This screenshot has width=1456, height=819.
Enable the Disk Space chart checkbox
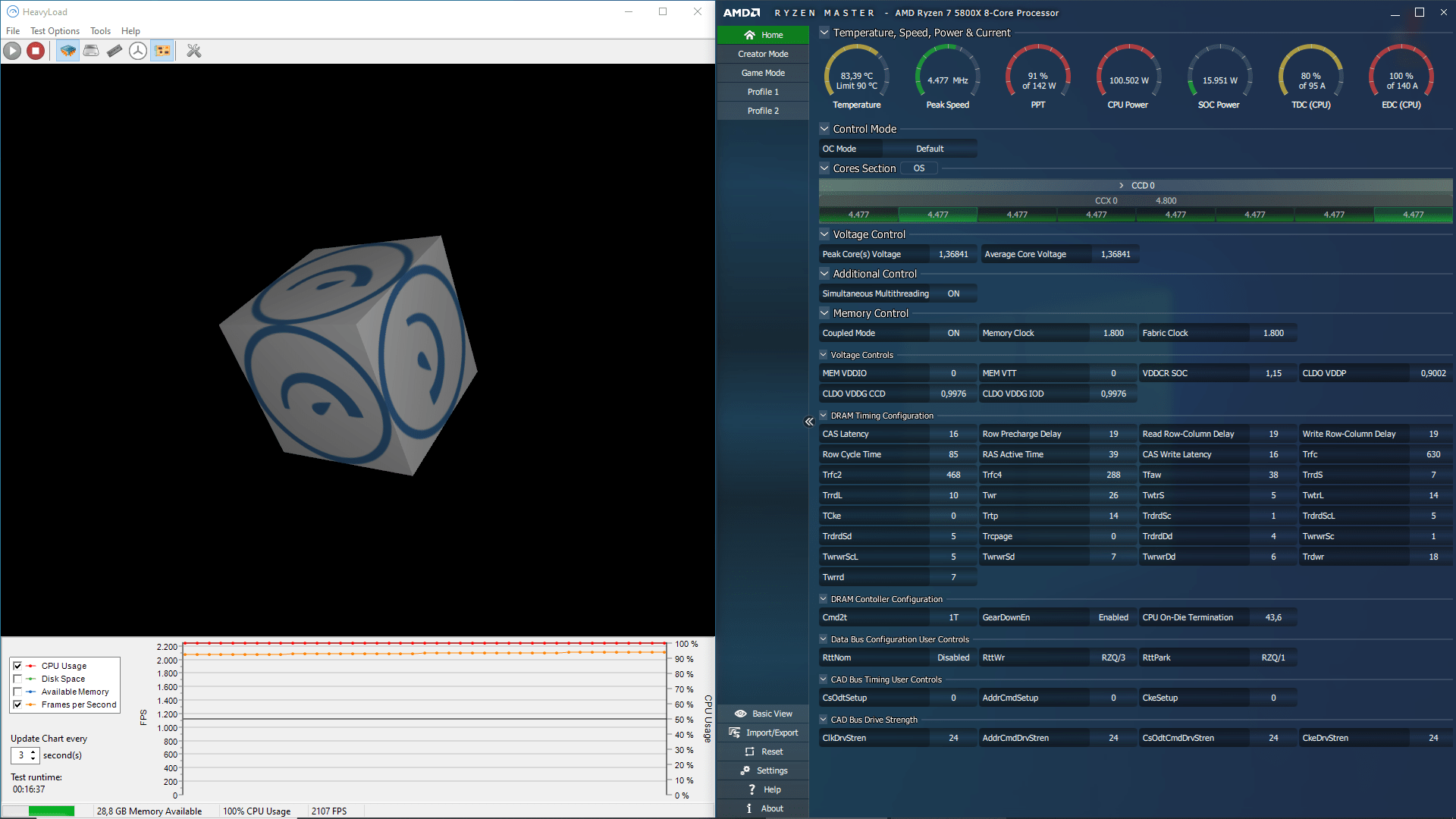pos(17,679)
